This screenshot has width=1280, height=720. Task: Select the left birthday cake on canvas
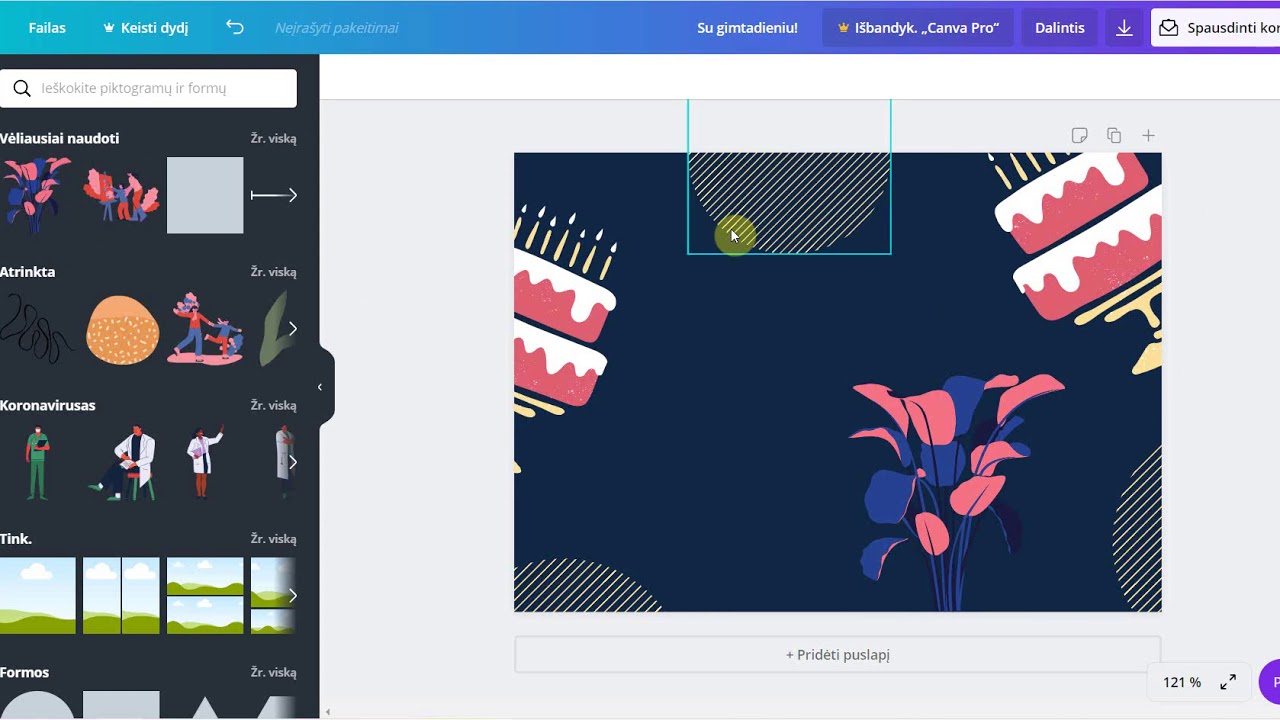click(x=565, y=312)
